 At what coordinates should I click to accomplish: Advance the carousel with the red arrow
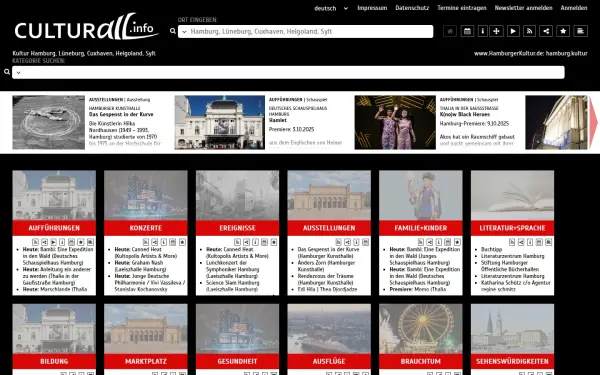click(x=593, y=122)
